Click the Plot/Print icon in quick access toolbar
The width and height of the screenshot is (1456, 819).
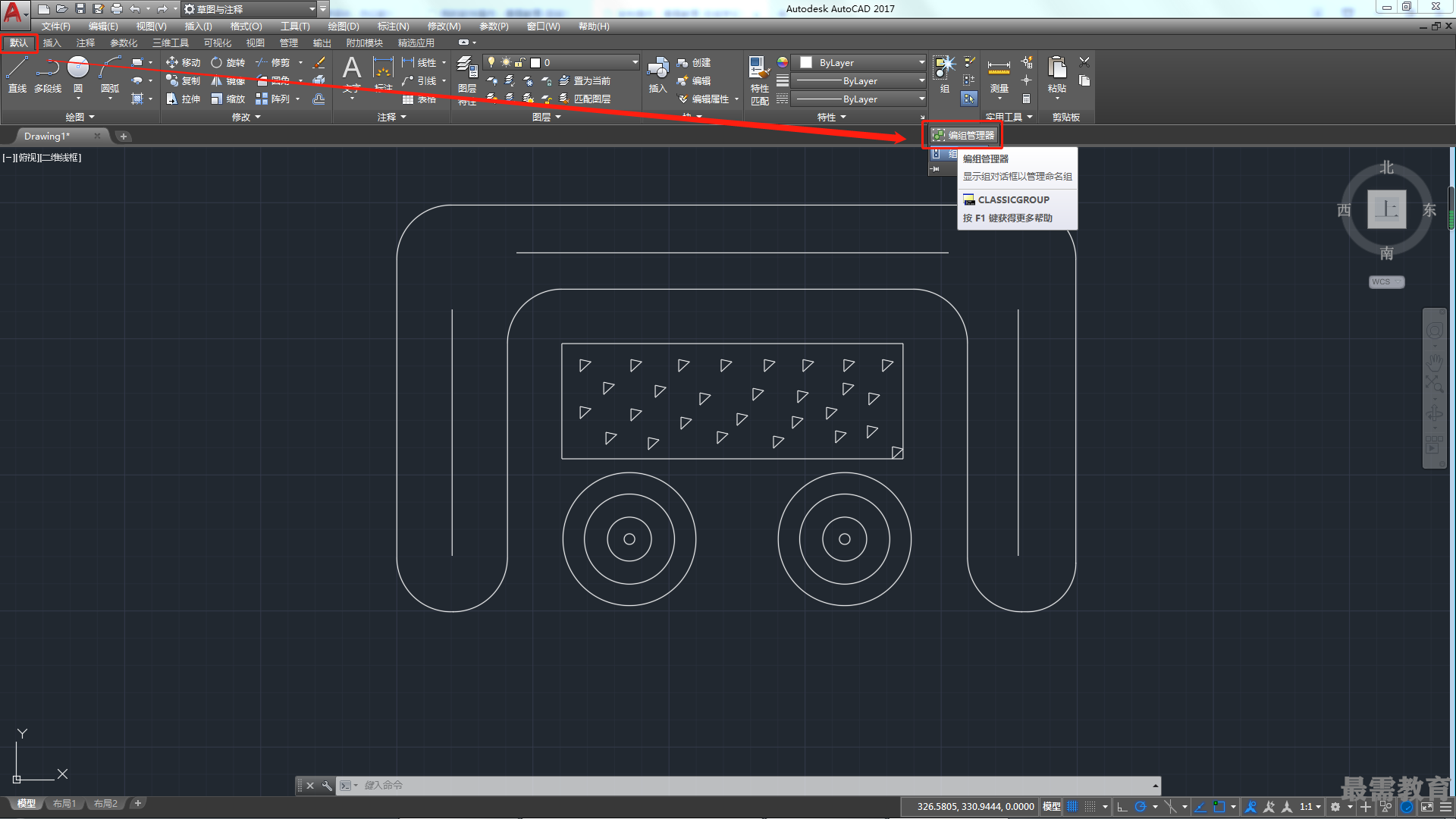(117, 8)
